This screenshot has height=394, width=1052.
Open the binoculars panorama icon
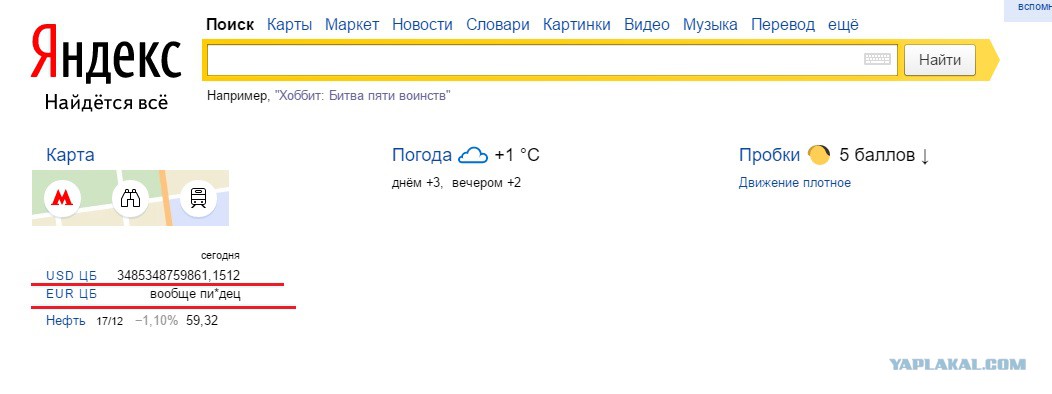(130, 198)
